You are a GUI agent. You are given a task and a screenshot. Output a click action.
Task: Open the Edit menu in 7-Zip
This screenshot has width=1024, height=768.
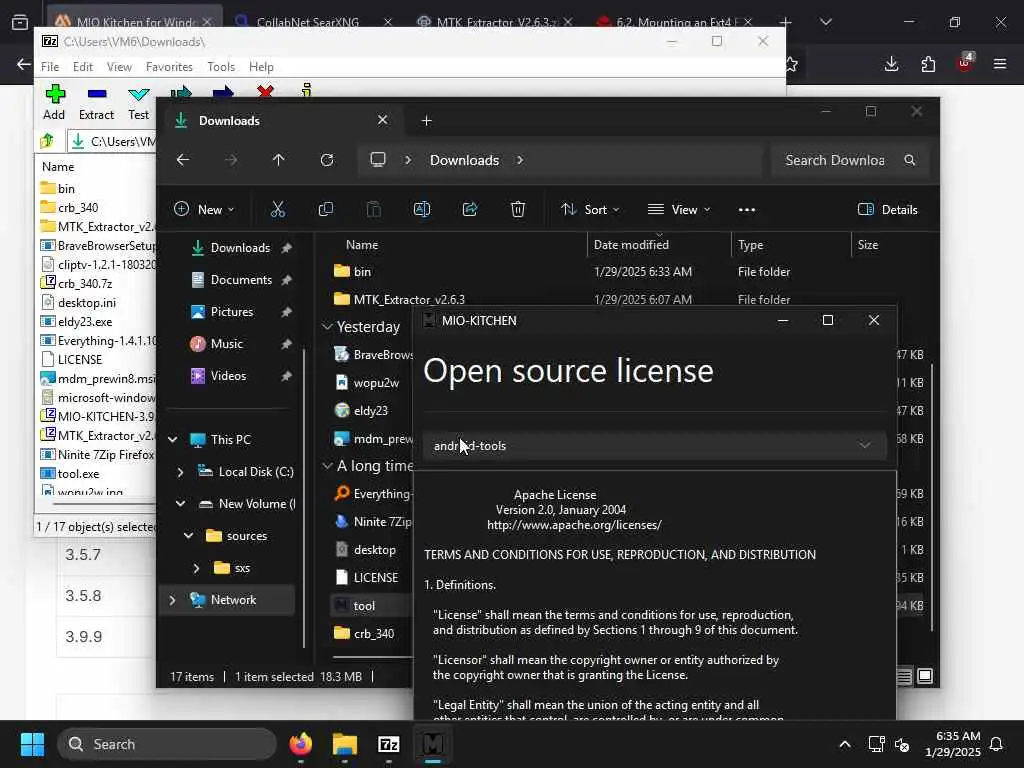tap(83, 67)
